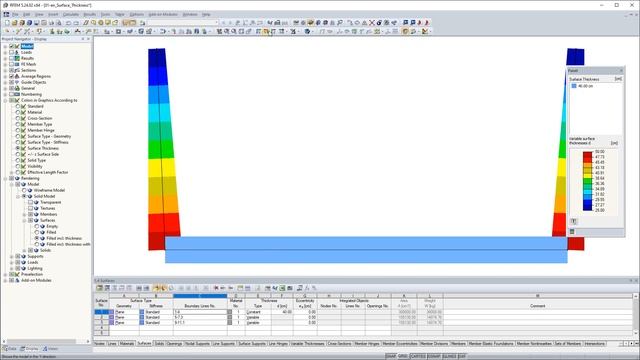The image size is (640, 360).
Task: Open the Help menu
Action: [x=206, y=14]
